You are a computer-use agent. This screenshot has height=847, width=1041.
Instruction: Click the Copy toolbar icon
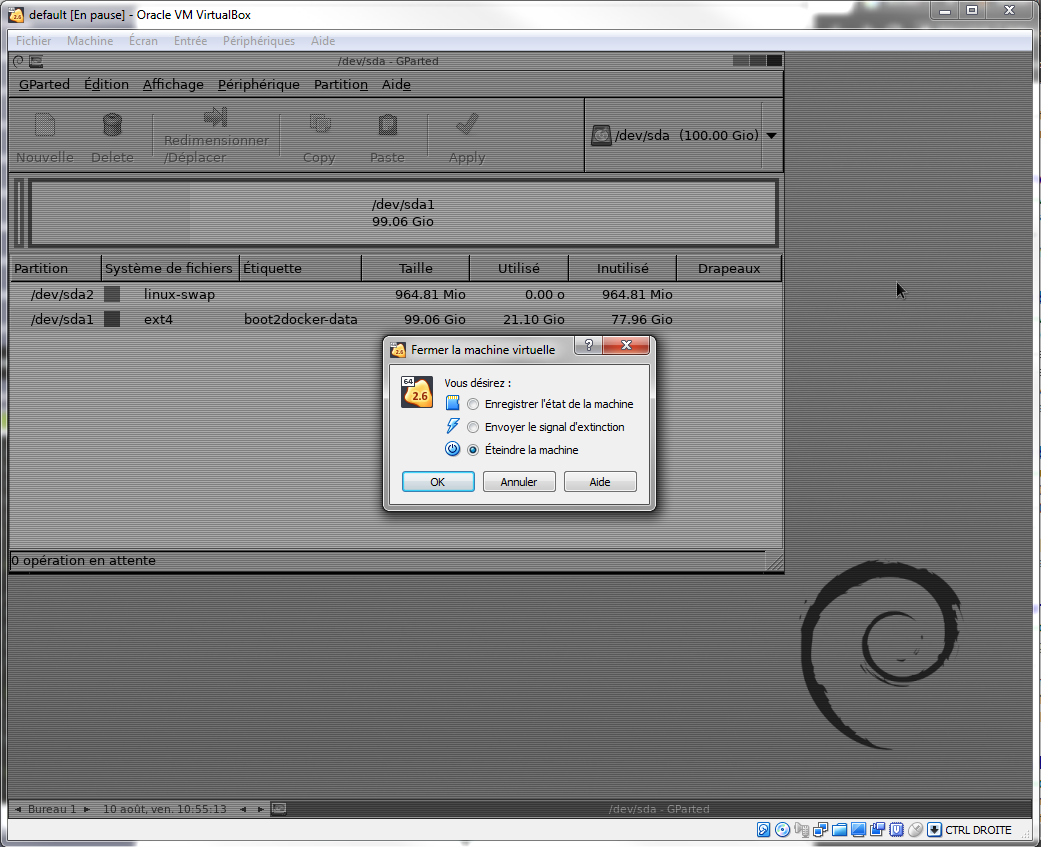pos(320,123)
